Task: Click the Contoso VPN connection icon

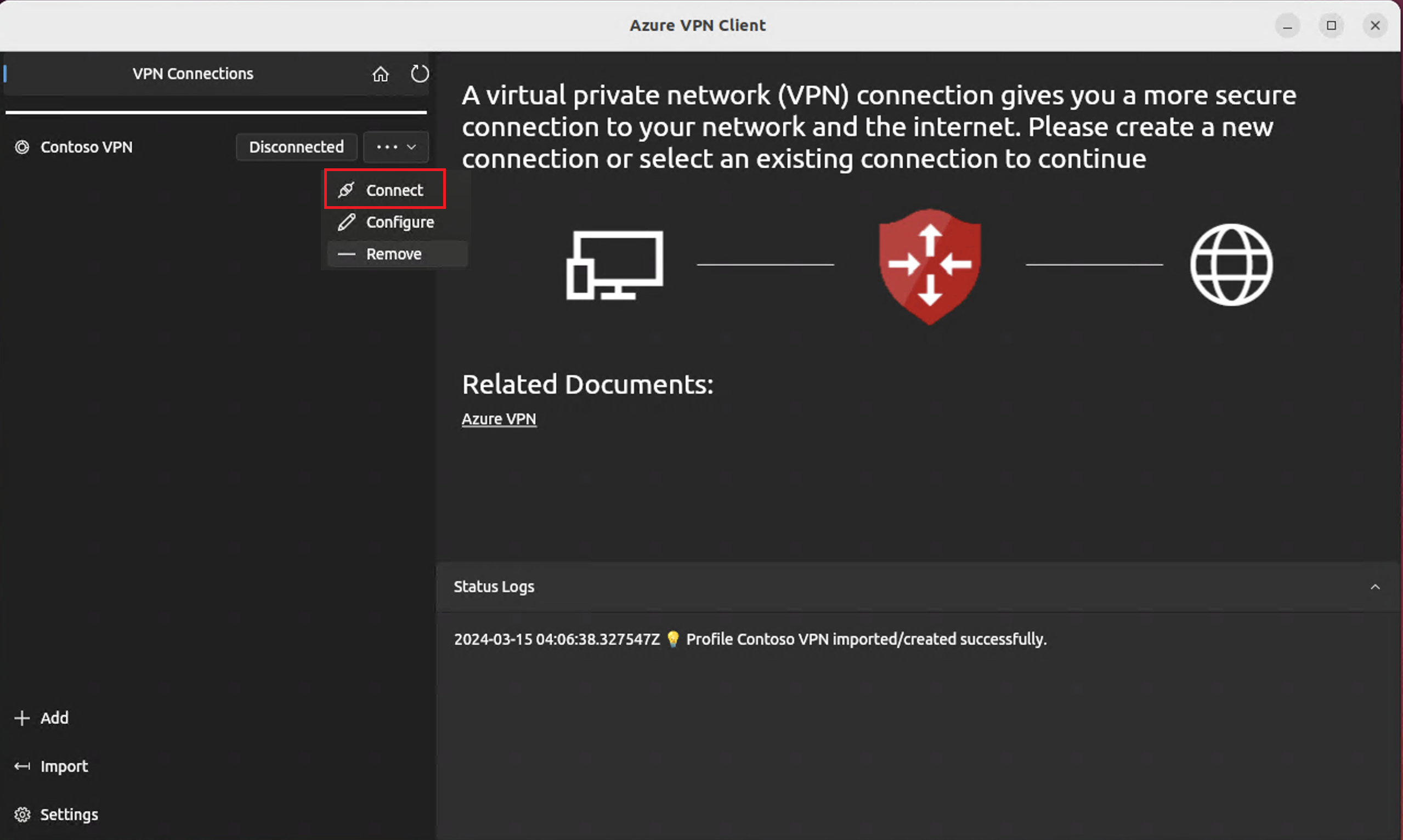Action: [22, 147]
